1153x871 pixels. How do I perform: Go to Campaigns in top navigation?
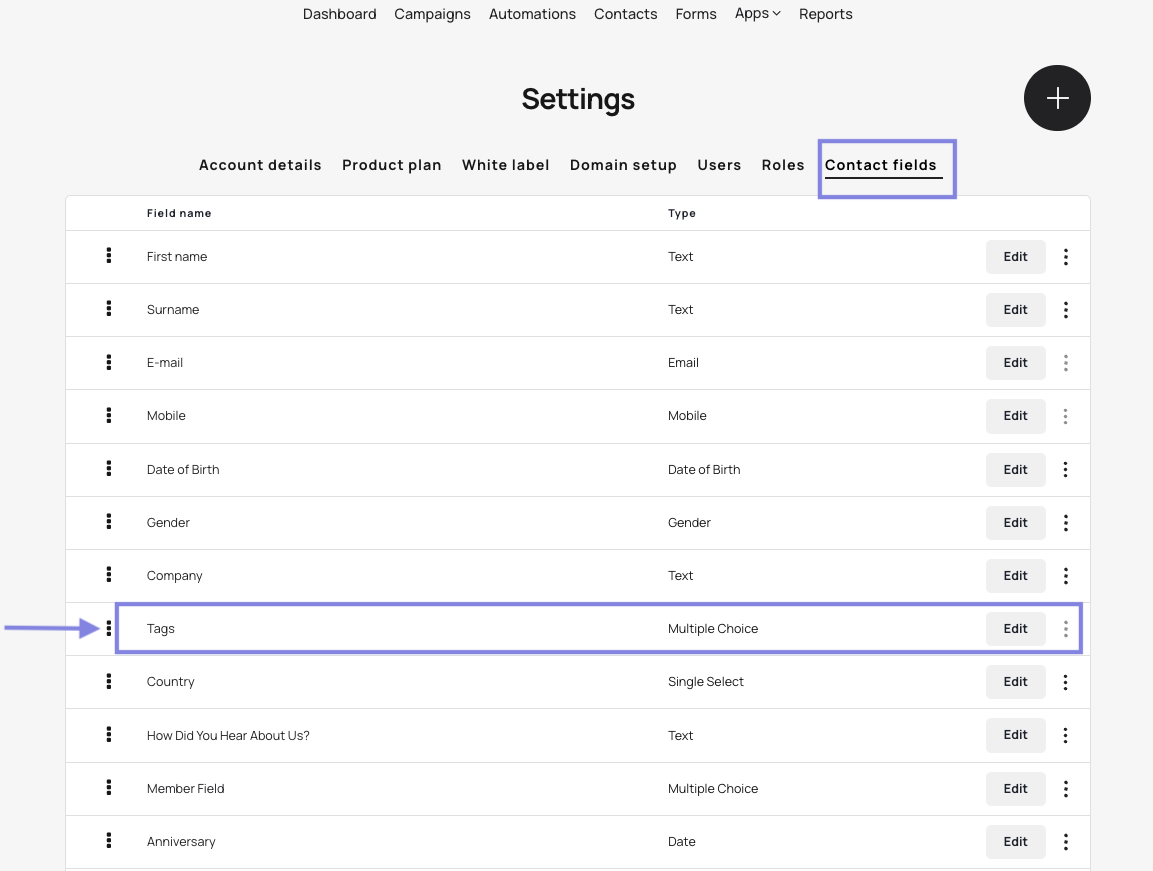tap(432, 14)
